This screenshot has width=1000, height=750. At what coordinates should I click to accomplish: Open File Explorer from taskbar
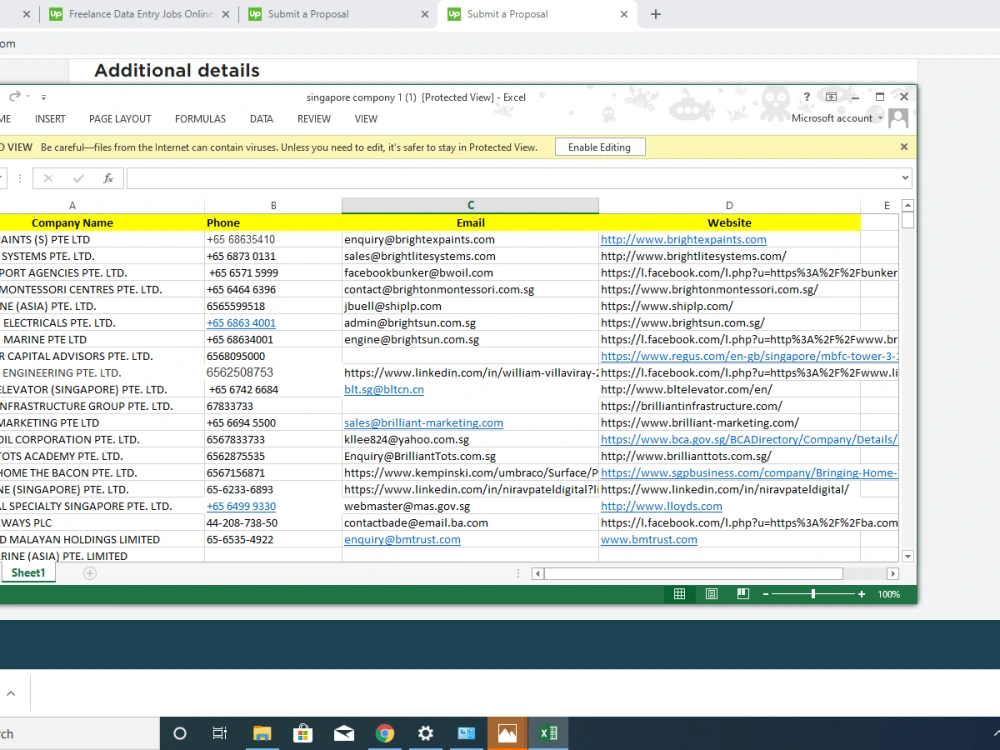coord(261,733)
